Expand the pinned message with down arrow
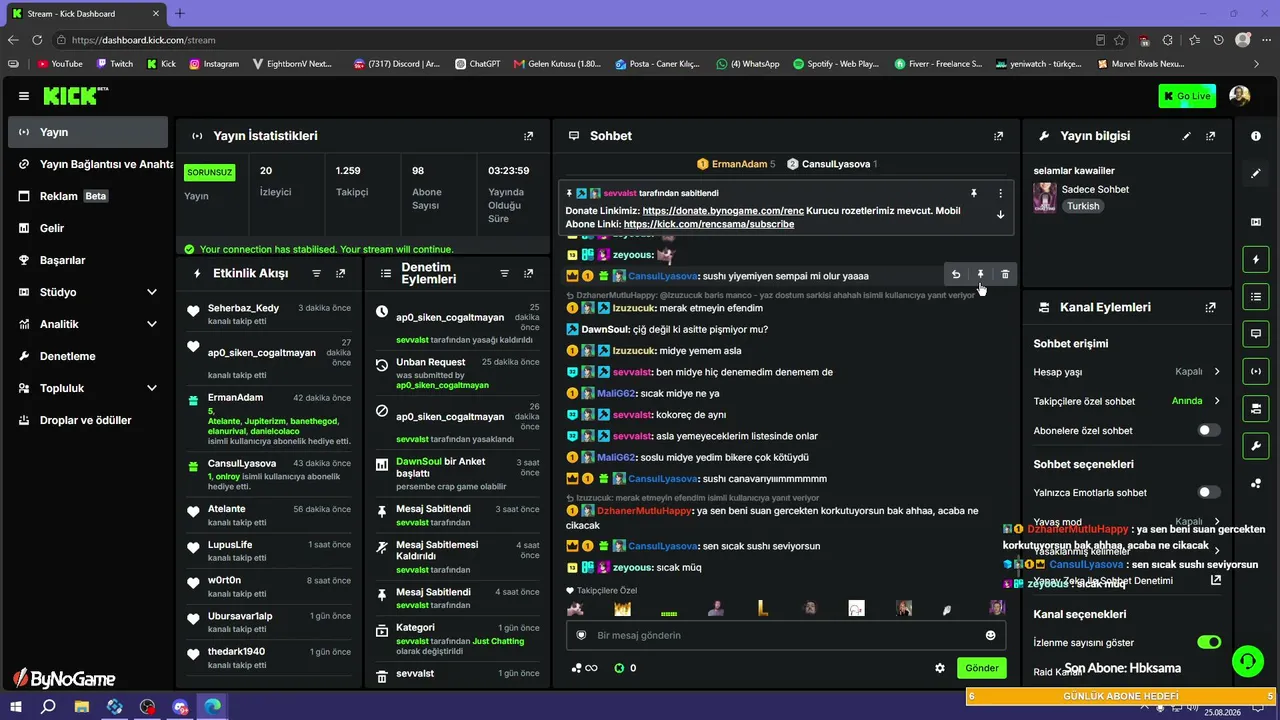Viewport: 1280px width, 720px height. pyautogui.click(x=1000, y=215)
